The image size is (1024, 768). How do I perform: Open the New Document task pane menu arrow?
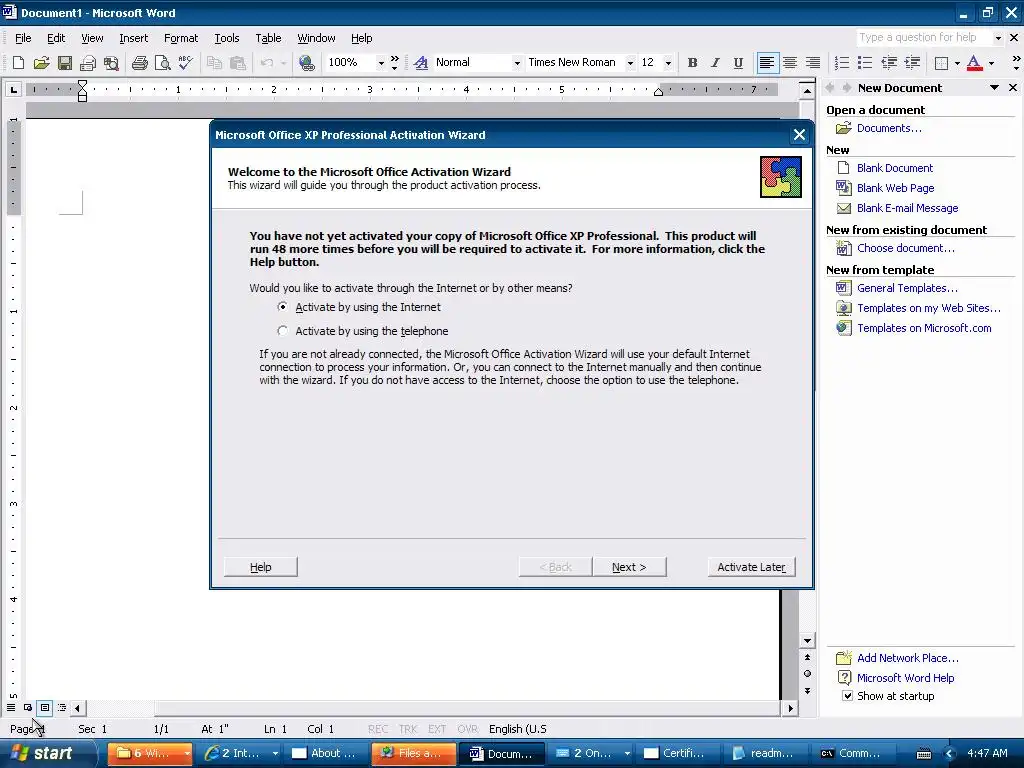tap(994, 88)
